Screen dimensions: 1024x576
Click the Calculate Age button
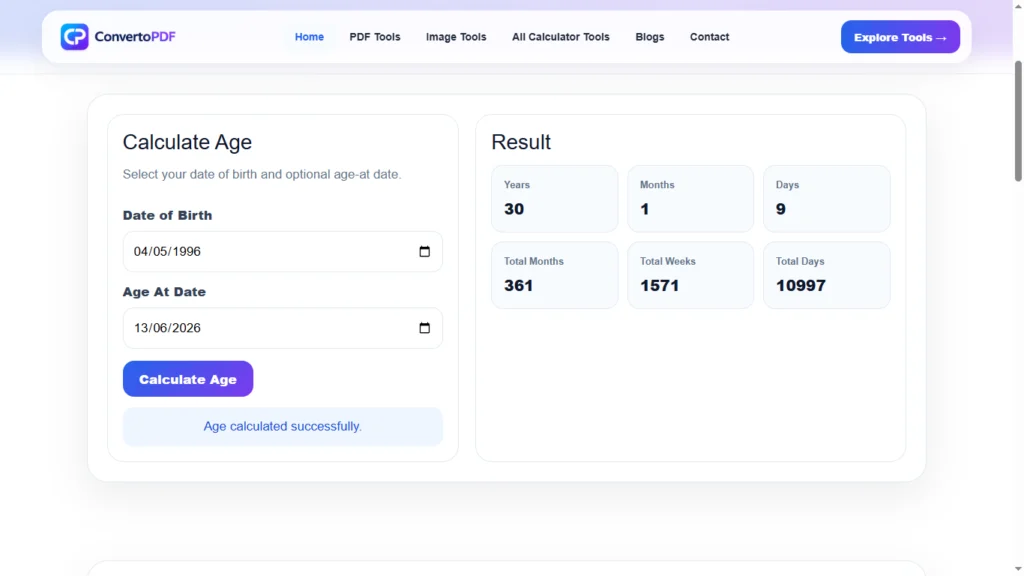pyautogui.click(x=188, y=379)
